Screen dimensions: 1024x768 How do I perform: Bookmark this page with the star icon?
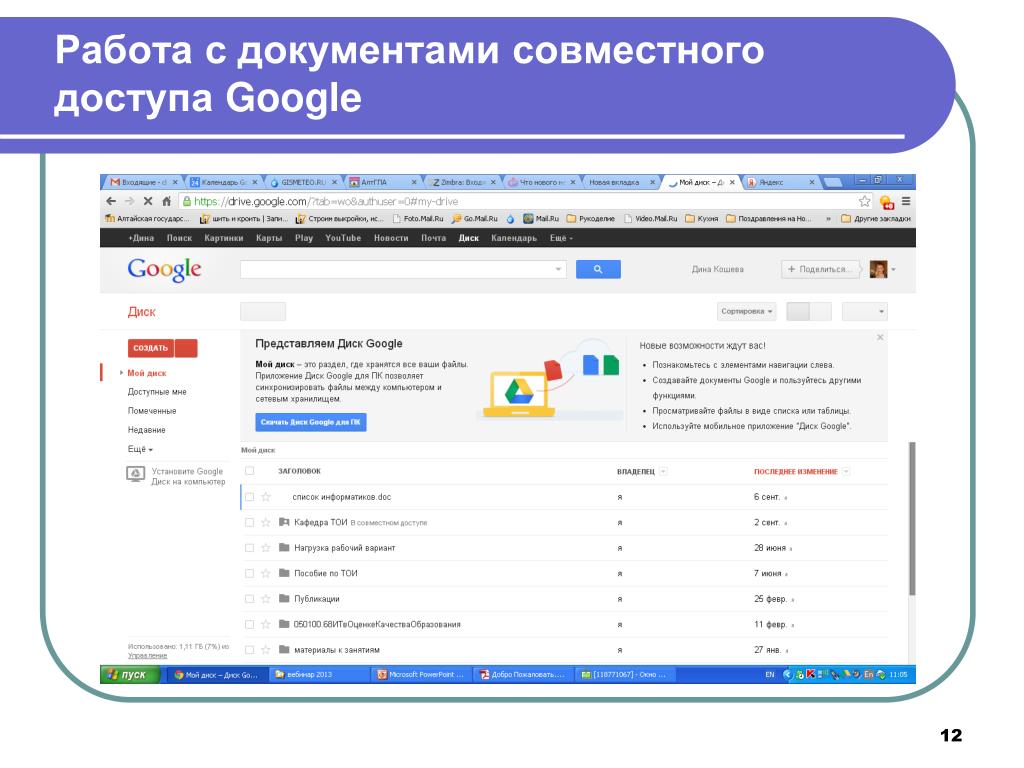click(x=865, y=201)
